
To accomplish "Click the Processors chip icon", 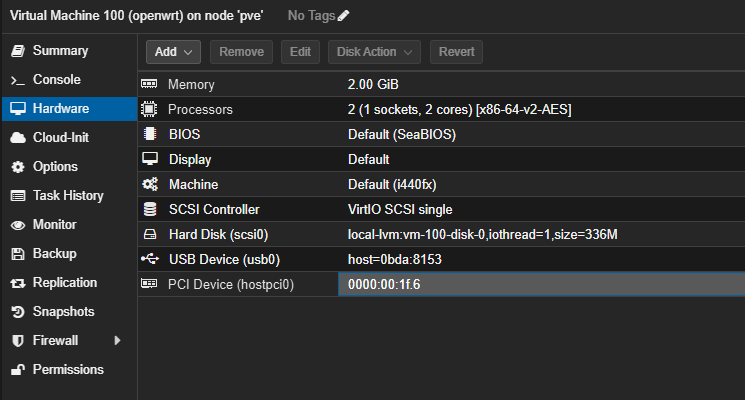I will tap(150, 109).
